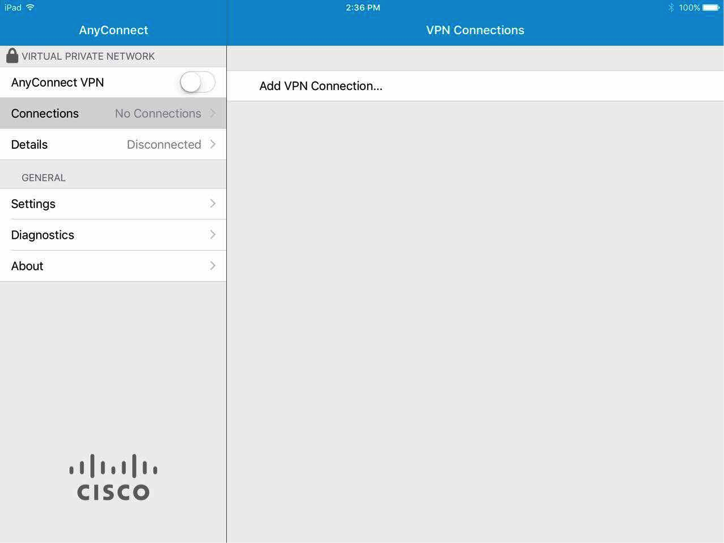Click the arrow beside About
The width and height of the screenshot is (724, 543).
[x=213, y=266]
